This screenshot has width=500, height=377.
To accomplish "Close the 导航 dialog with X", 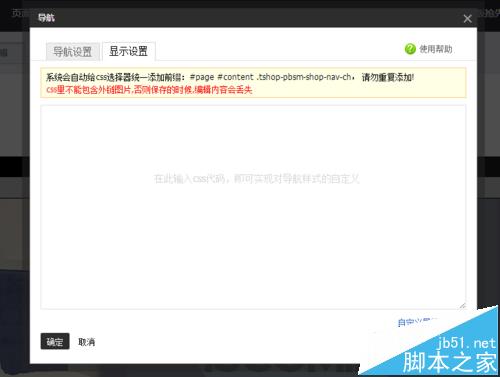I will (x=467, y=19).
